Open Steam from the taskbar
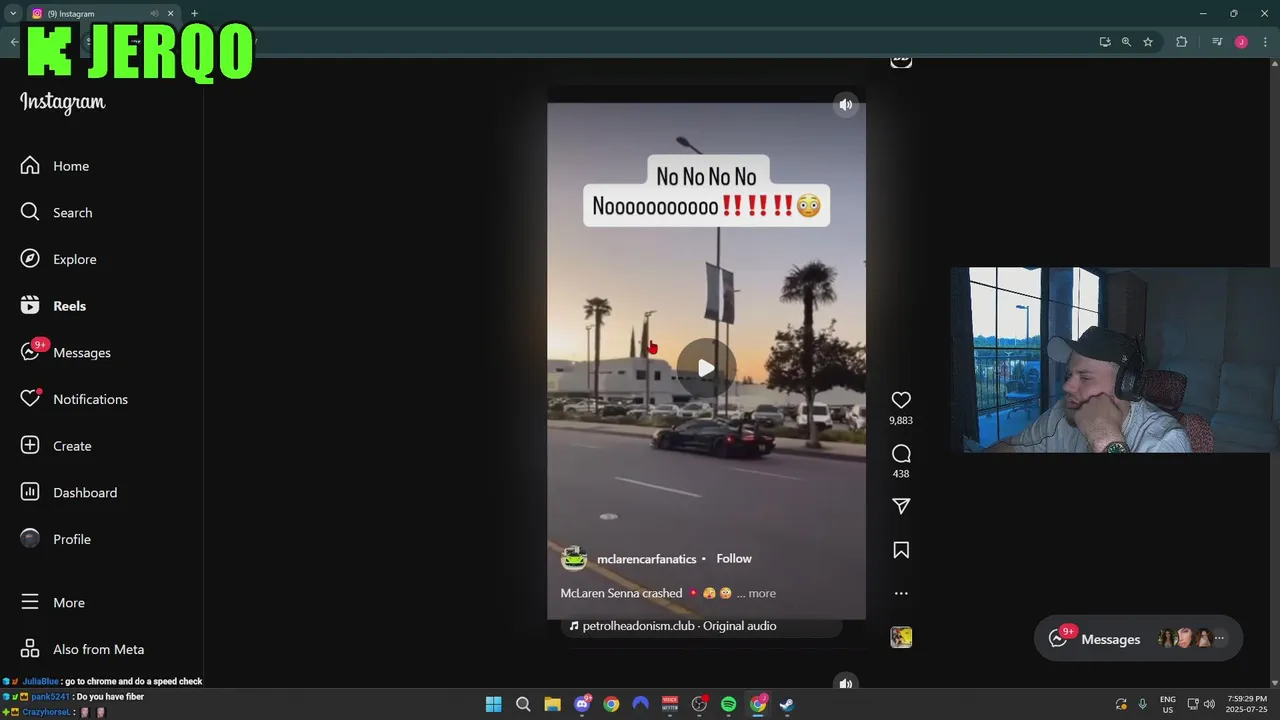This screenshot has width=1280, height=720. coord(787,704)
